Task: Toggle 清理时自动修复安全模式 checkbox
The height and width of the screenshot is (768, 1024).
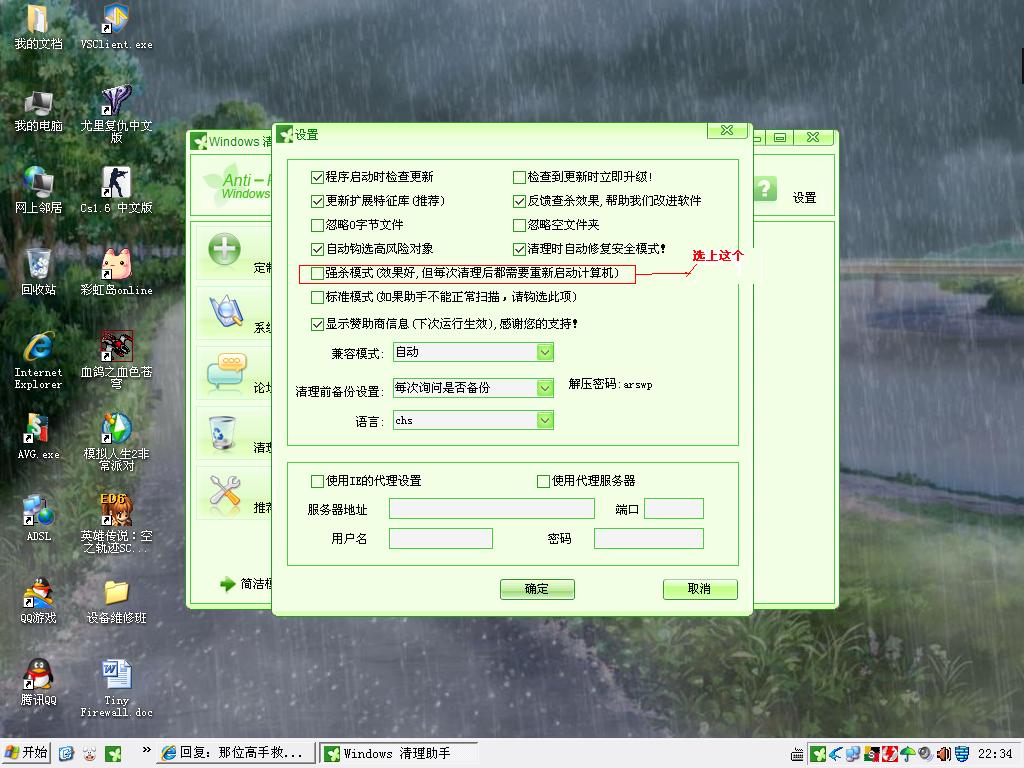Action: [519, 249]
